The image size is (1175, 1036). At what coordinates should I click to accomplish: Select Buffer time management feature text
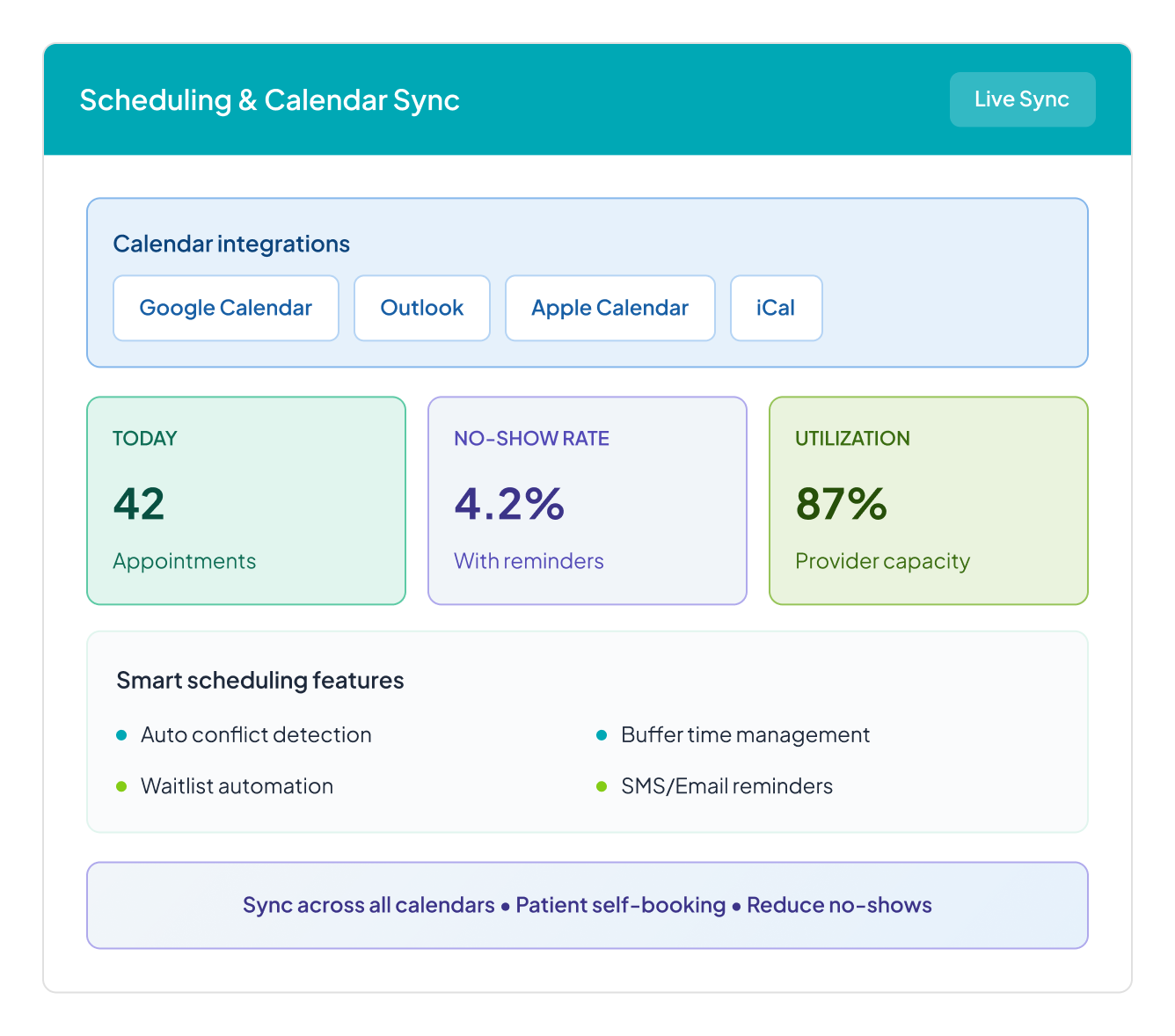point(745,735)
